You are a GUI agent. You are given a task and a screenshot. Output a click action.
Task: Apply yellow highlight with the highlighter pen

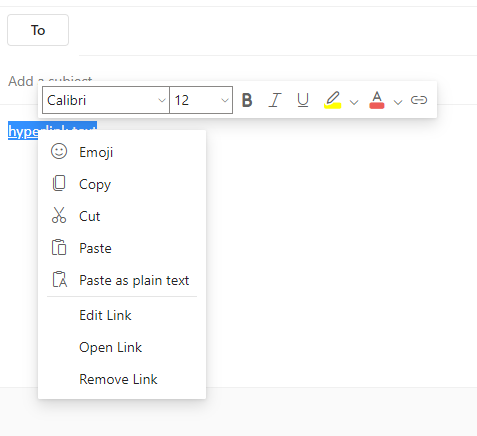333,100
